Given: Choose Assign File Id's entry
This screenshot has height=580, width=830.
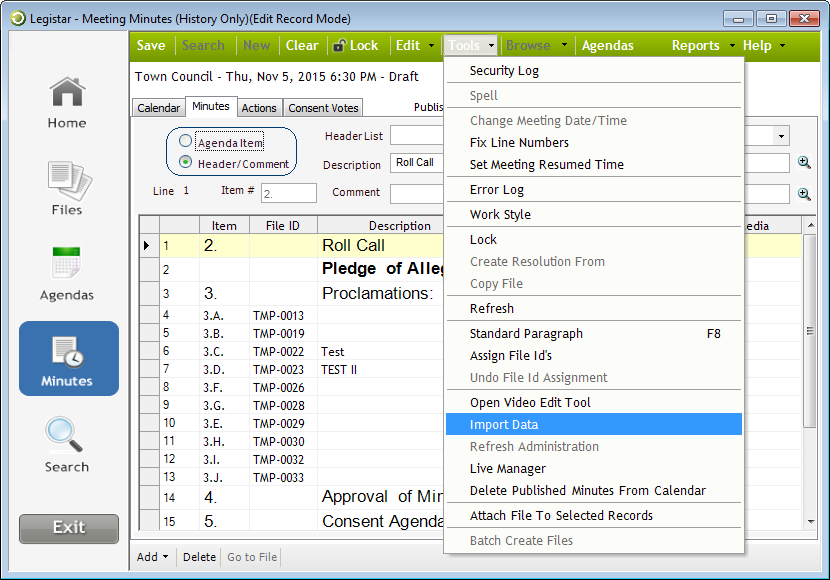Looking at the screenshot, I should (x=594, y=356).
